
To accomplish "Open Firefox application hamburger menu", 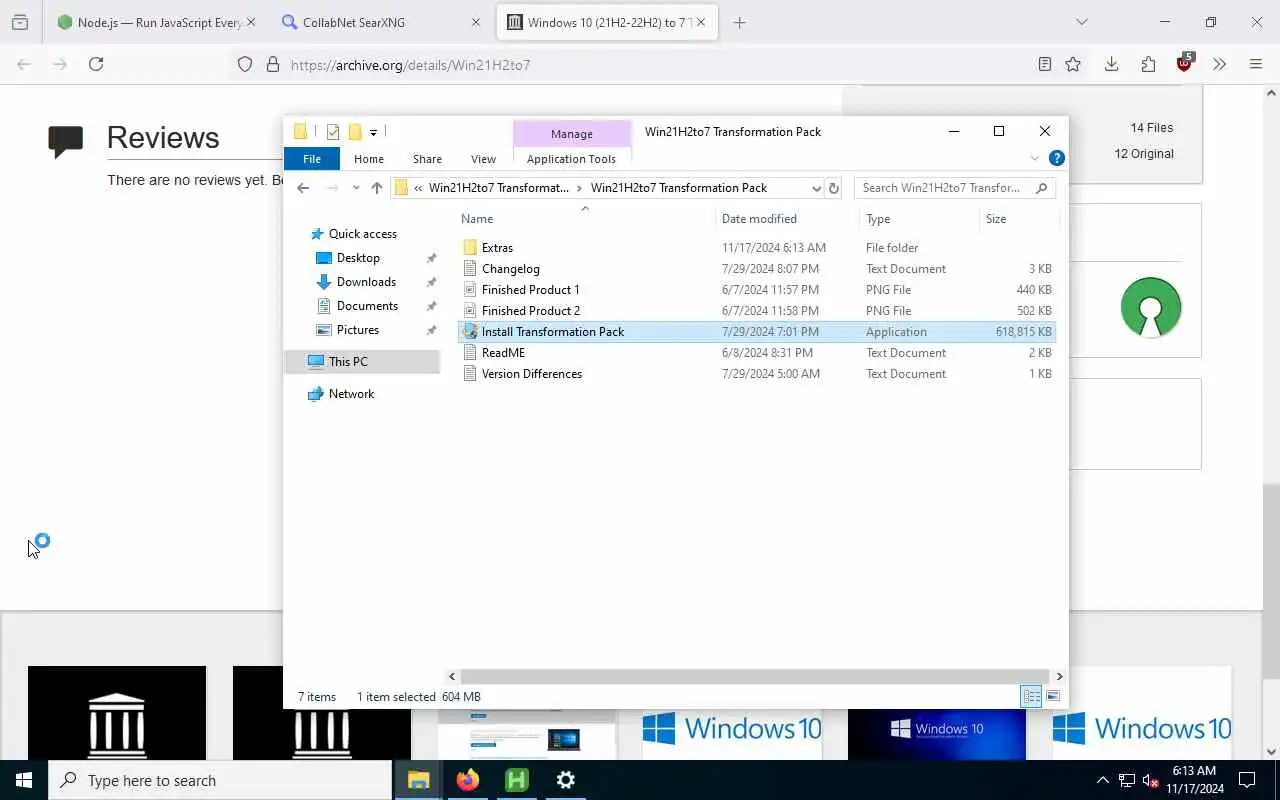I will [1256, 64].
